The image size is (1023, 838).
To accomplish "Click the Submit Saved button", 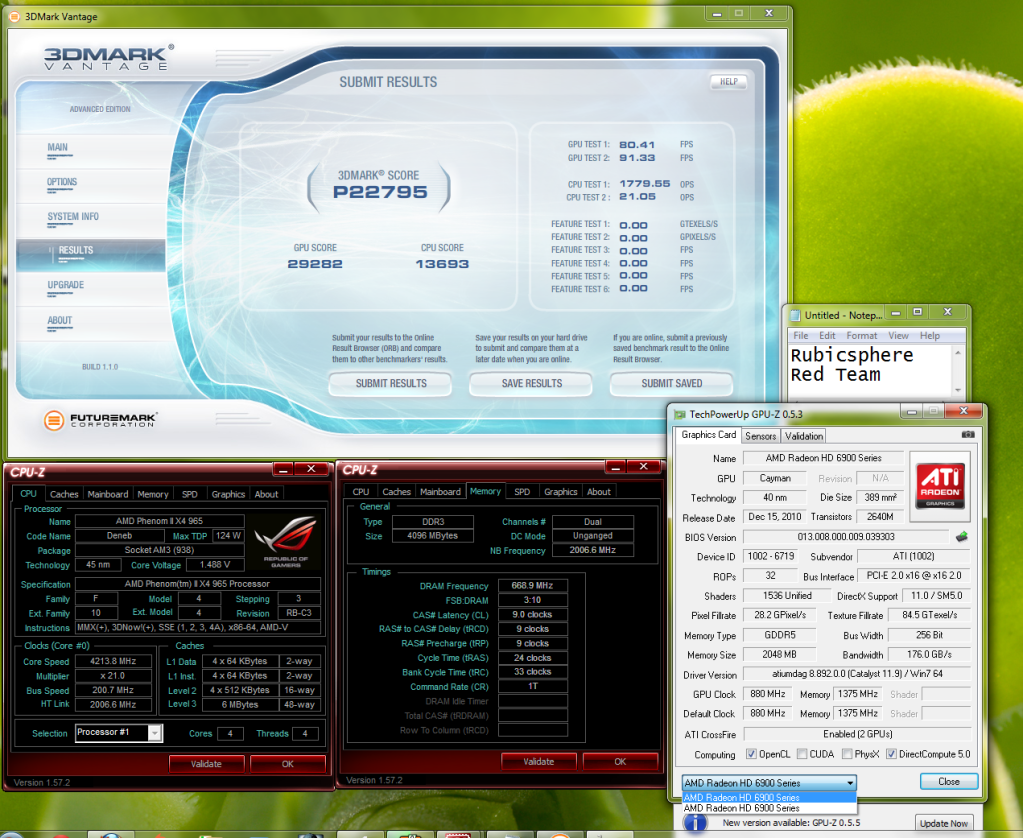I will [671, 384].
